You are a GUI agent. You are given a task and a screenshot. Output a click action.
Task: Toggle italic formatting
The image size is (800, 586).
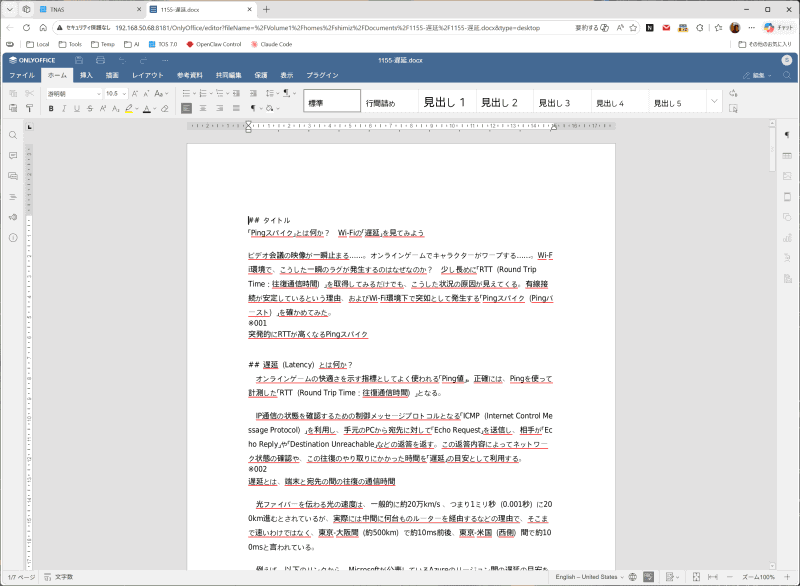[x=64, y=108]
